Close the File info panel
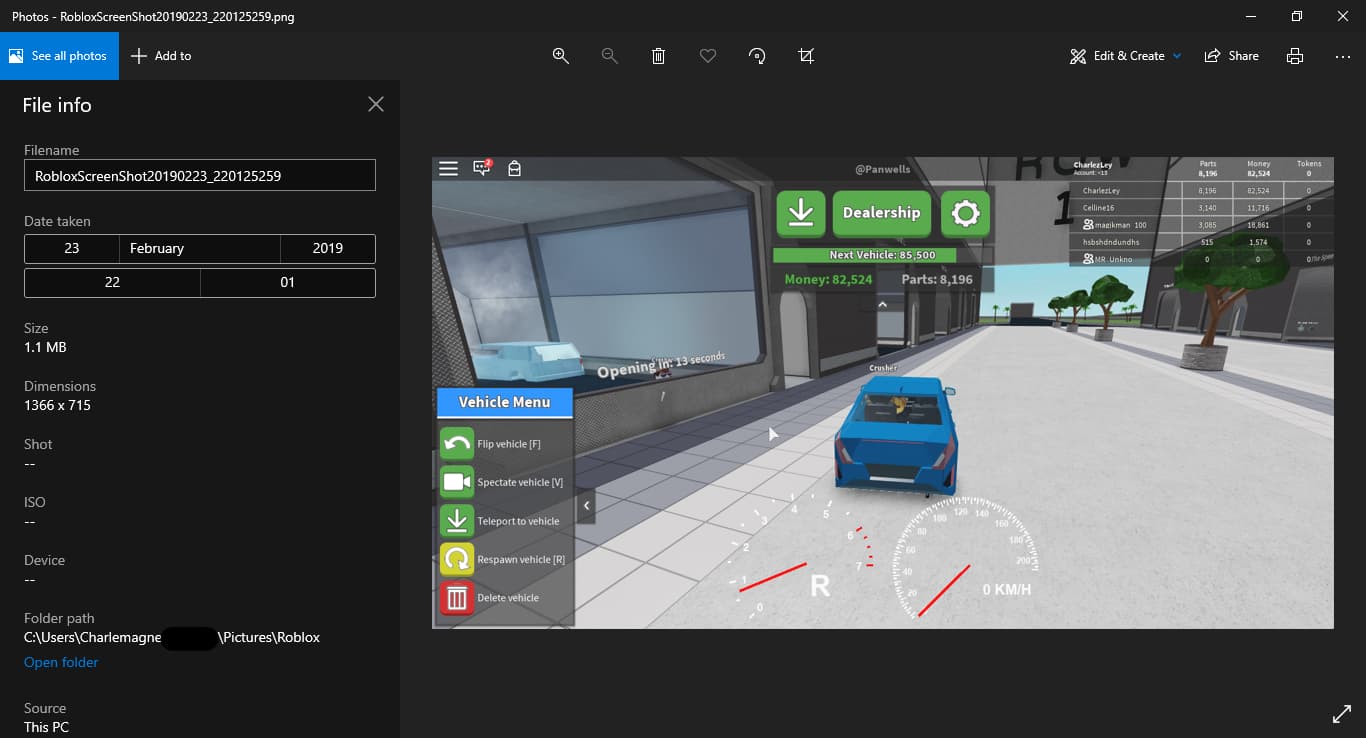 tap(376, 104)
